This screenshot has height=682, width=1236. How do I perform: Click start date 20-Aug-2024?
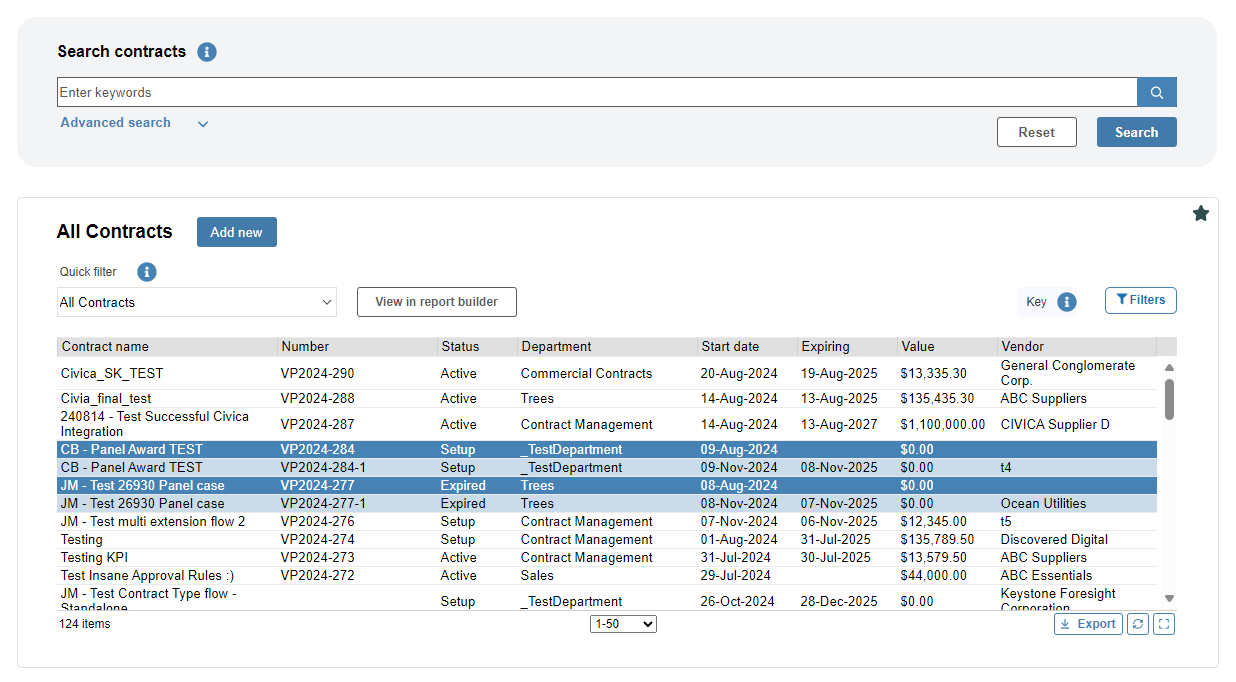coord(739,374)
